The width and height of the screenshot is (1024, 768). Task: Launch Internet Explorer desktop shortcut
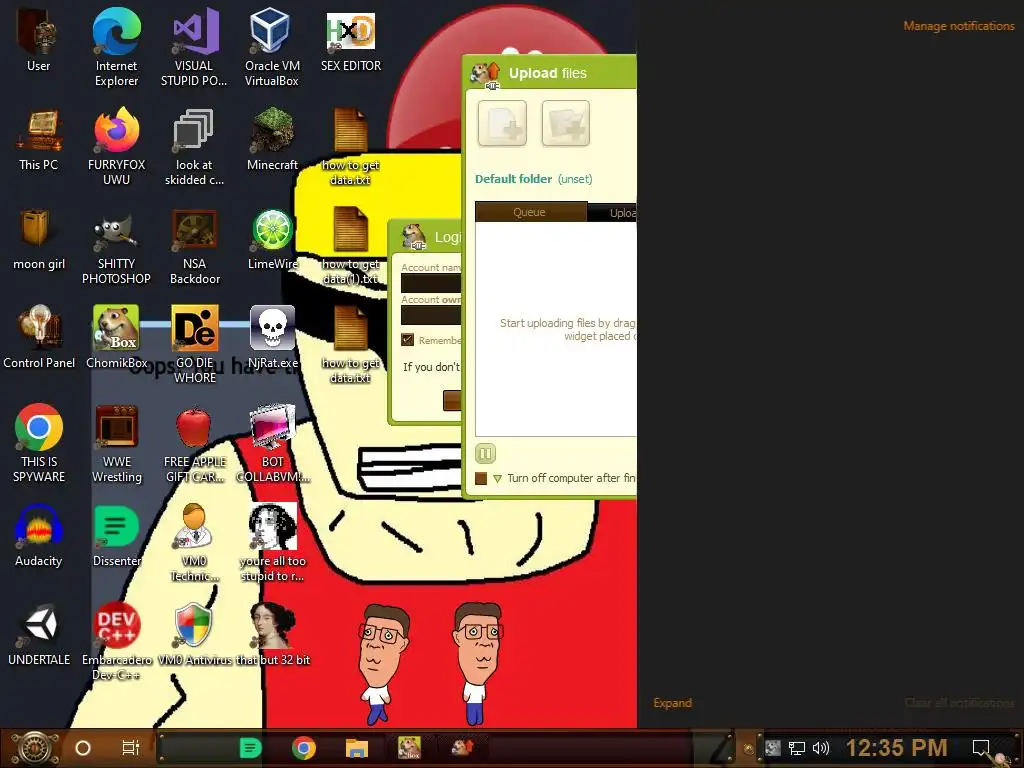(x=116, y=47)
